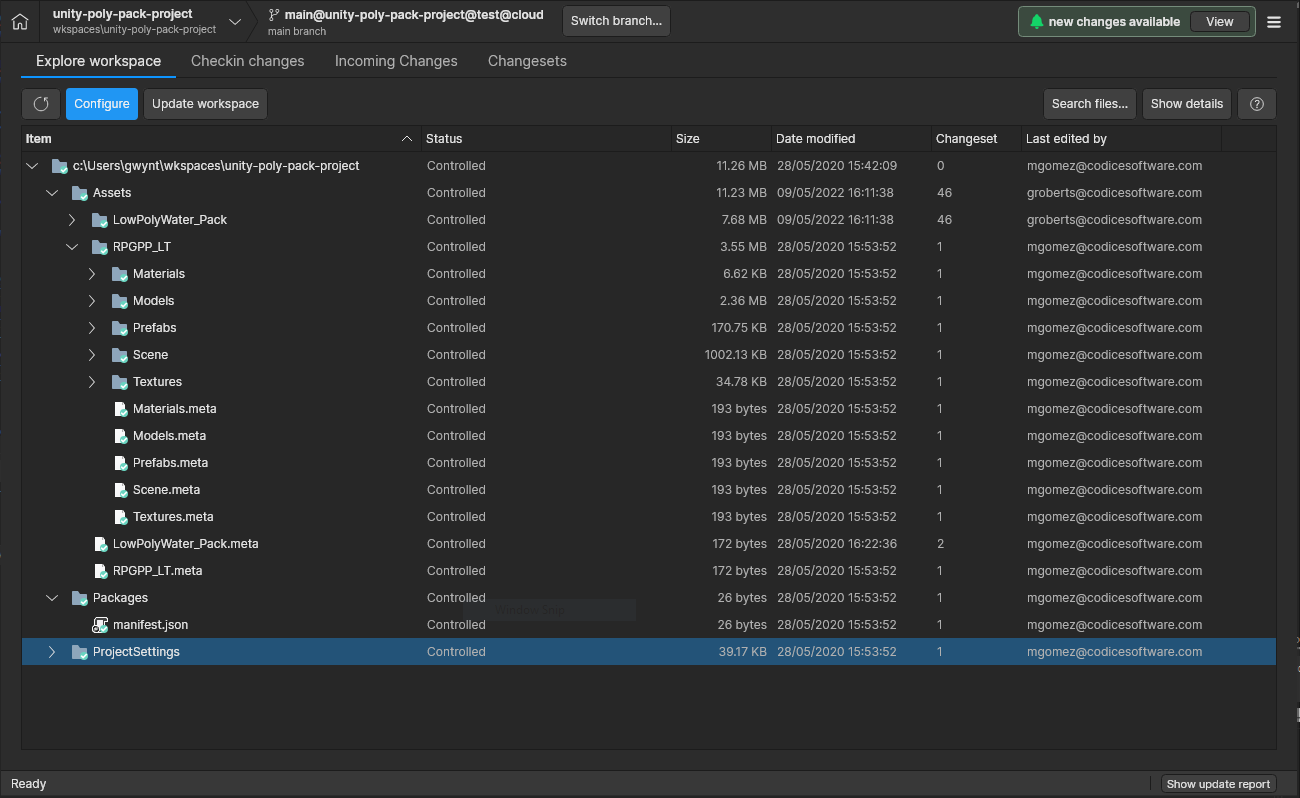Open the hamburger menu at top right

point(1274,21)
